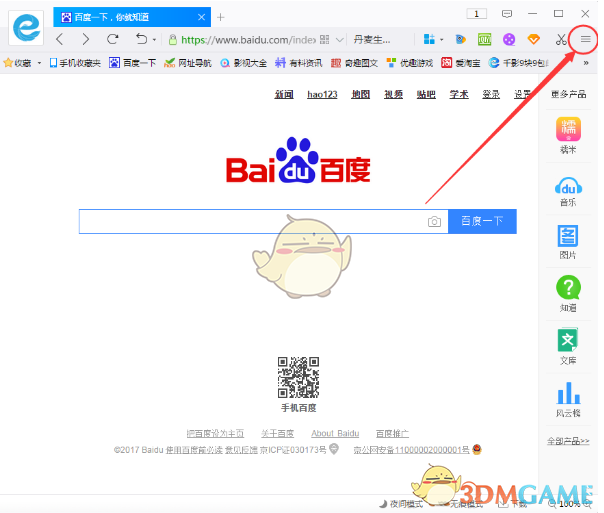Click the baidu.com address bar URL
604x513 pixels.
point(248,40)
